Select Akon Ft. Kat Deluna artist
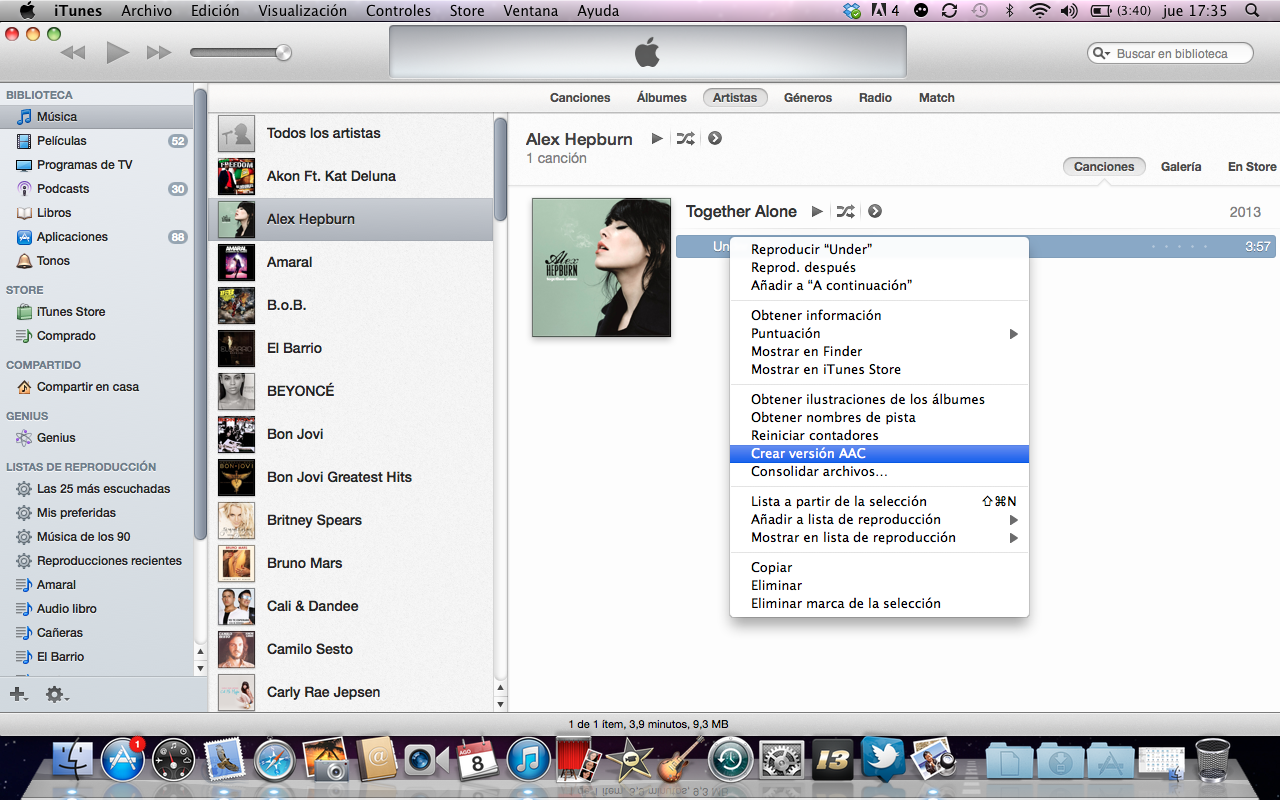This screenshot has width=1280, height=800. 351,176
